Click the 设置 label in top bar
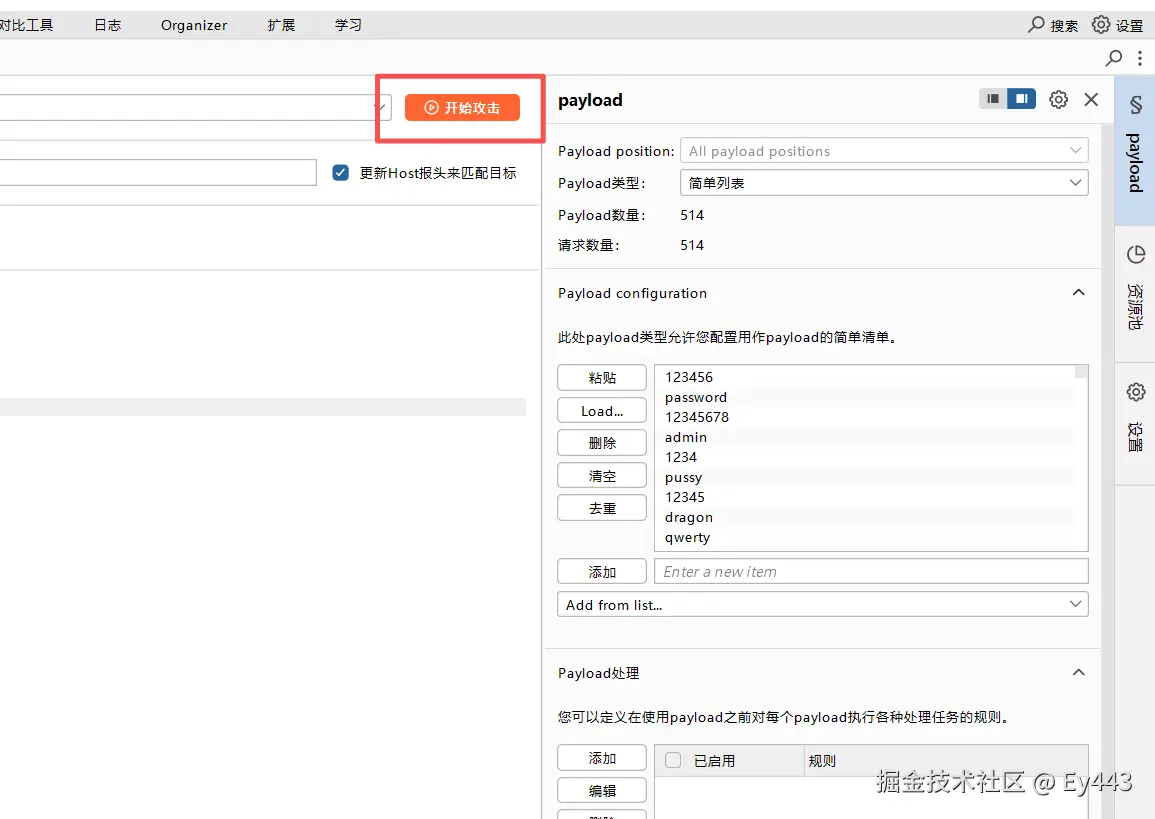Image resolution: width=1155 pixels, height=819 pixels. [1129, 26]
